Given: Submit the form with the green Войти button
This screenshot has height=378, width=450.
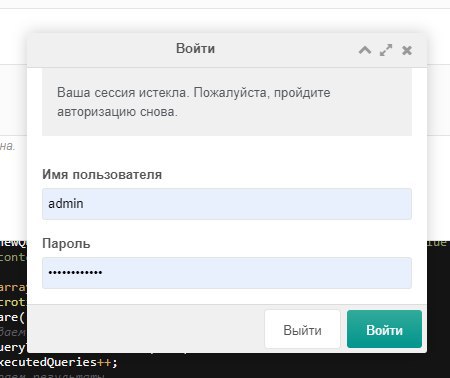Looking at the screenshot, I should 384,329.
